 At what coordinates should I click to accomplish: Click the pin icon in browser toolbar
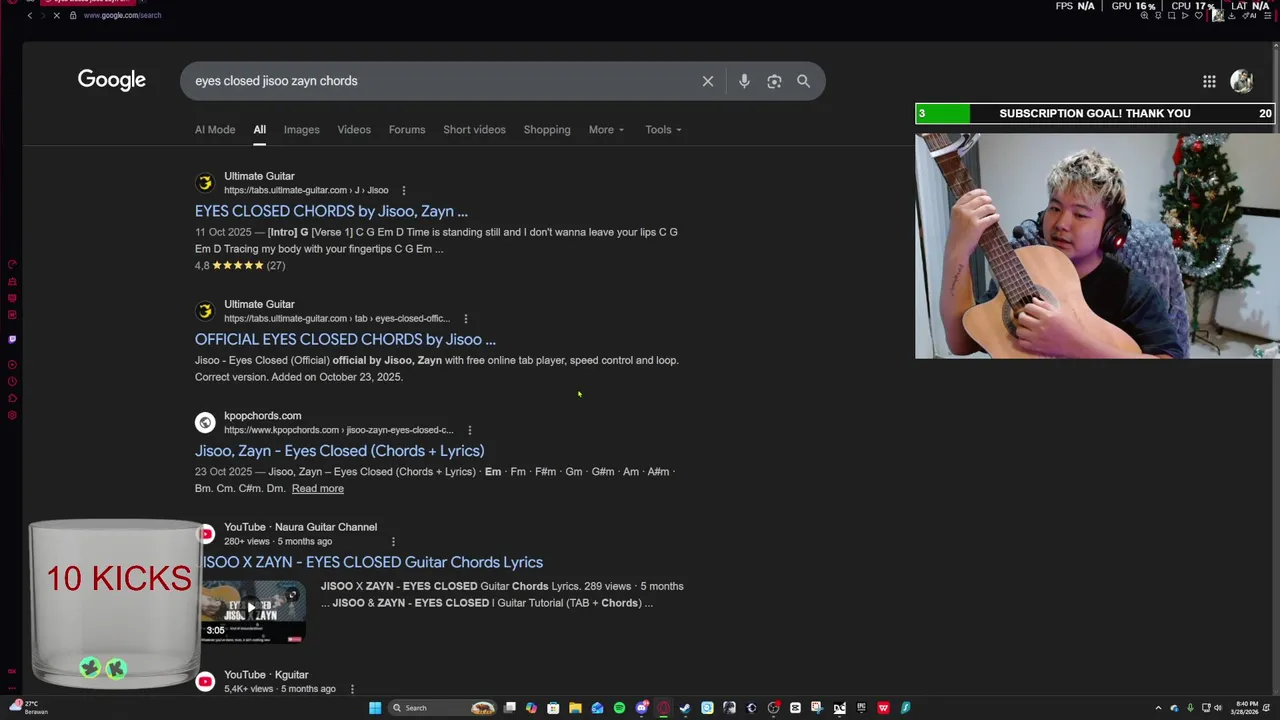(x=1158, y=16)
